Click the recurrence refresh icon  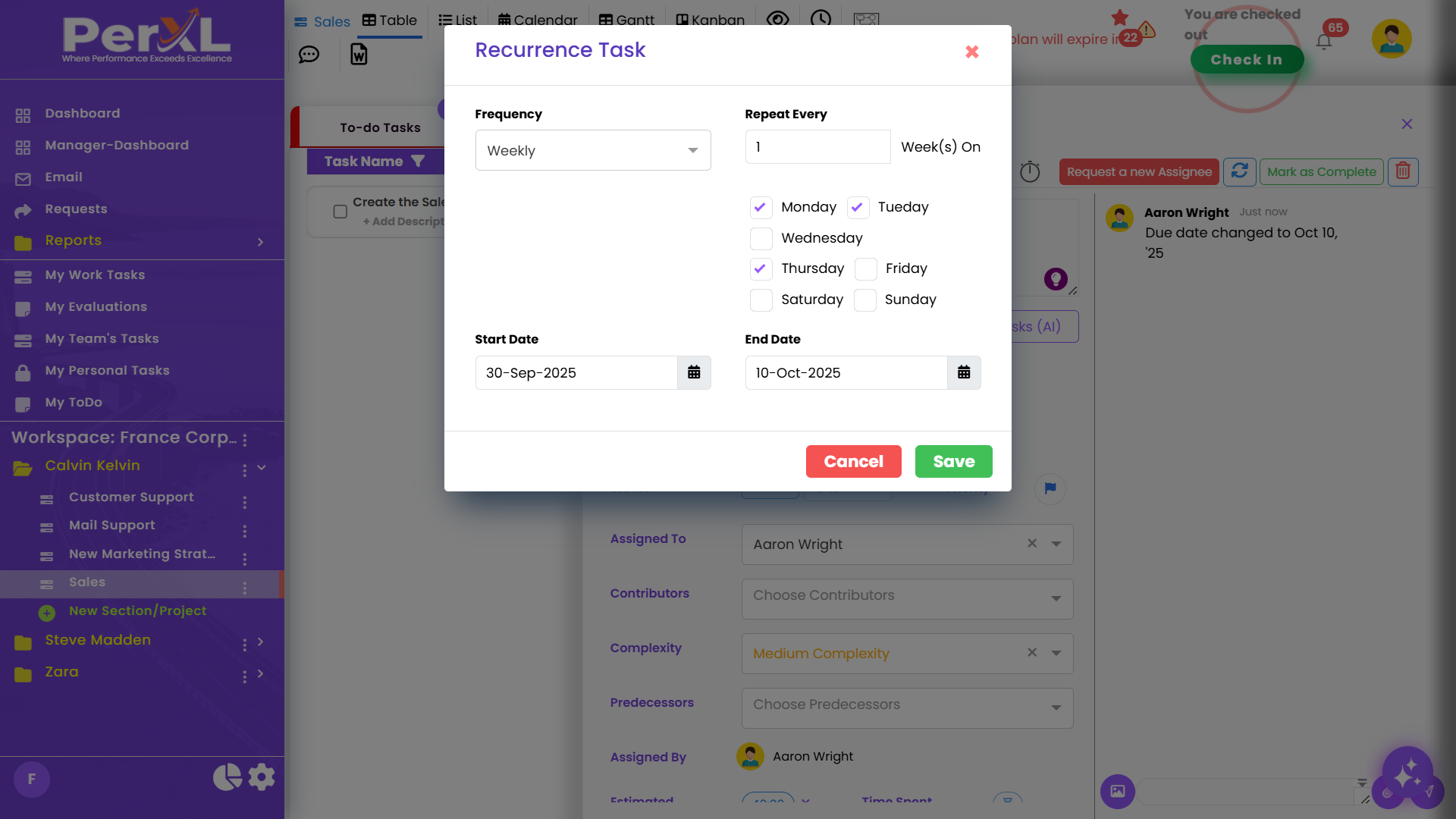coord(1239,171)
